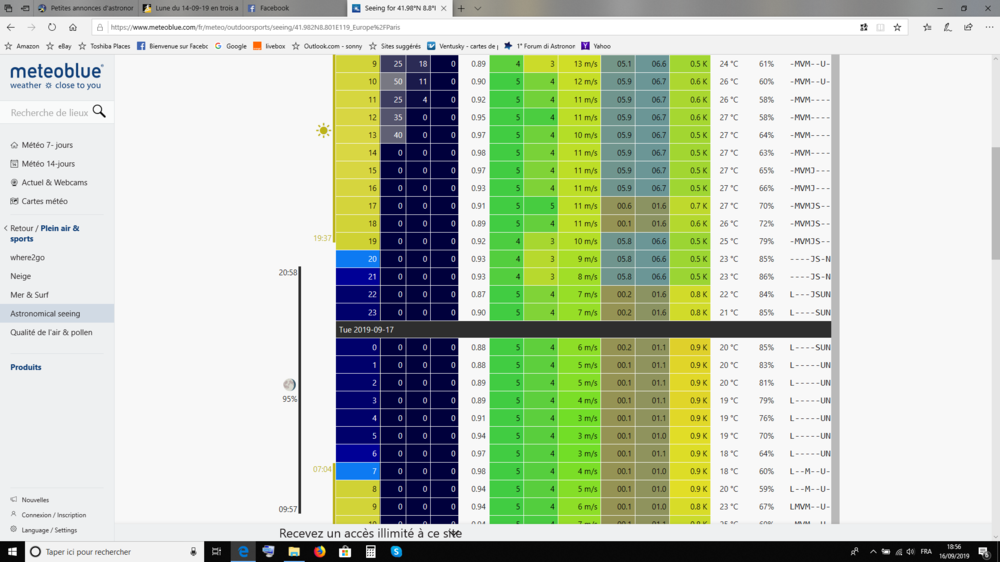Open Connexion / Inscription link

(x=54, y=515)
